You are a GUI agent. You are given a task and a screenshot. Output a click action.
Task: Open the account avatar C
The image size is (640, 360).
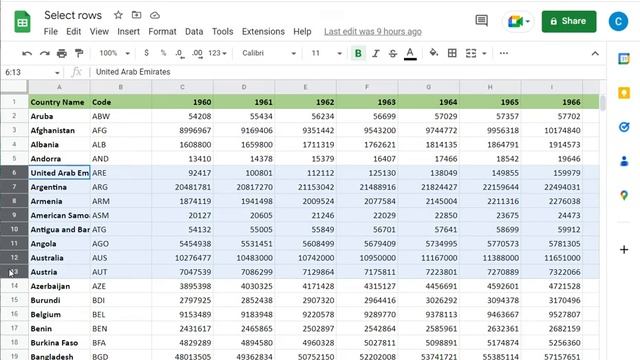click(618, 21)
